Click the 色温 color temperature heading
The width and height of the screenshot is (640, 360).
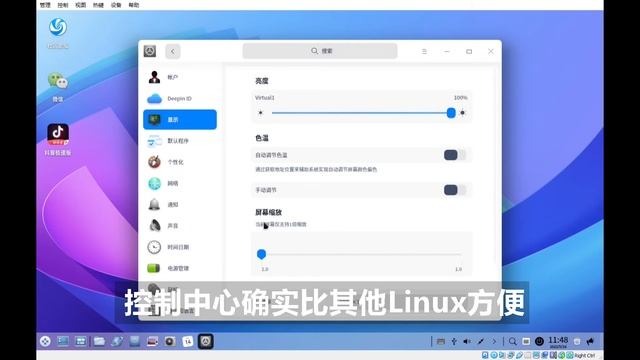pos(262,138)
